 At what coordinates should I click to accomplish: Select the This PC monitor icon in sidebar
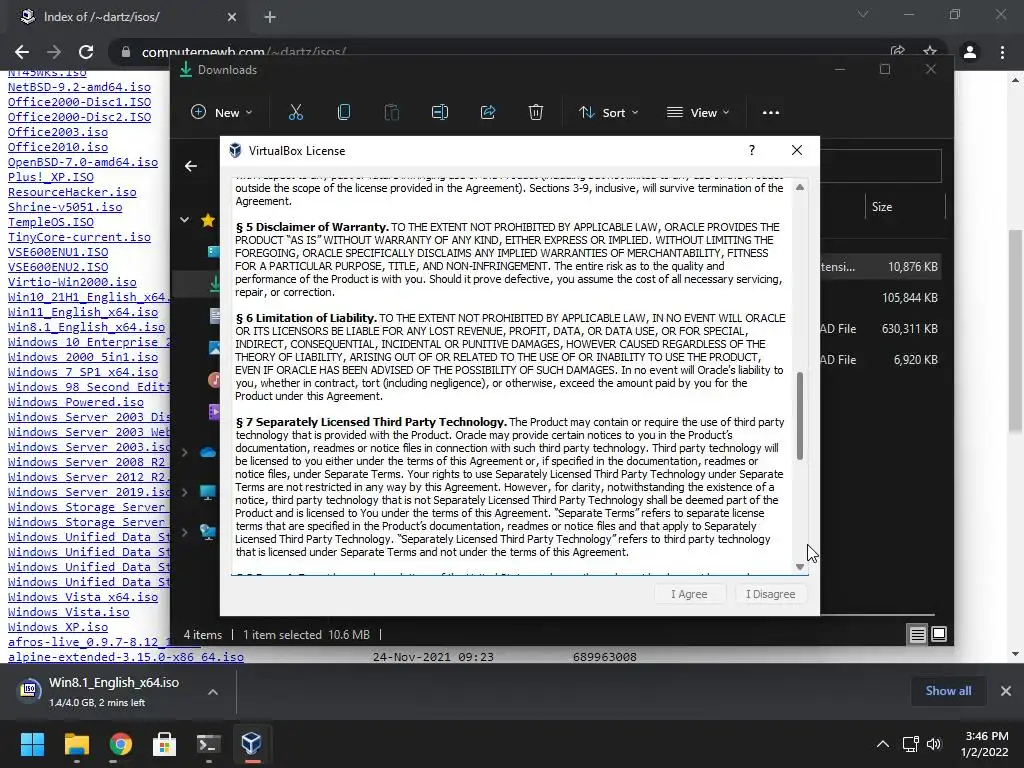[x=208, y=492]
